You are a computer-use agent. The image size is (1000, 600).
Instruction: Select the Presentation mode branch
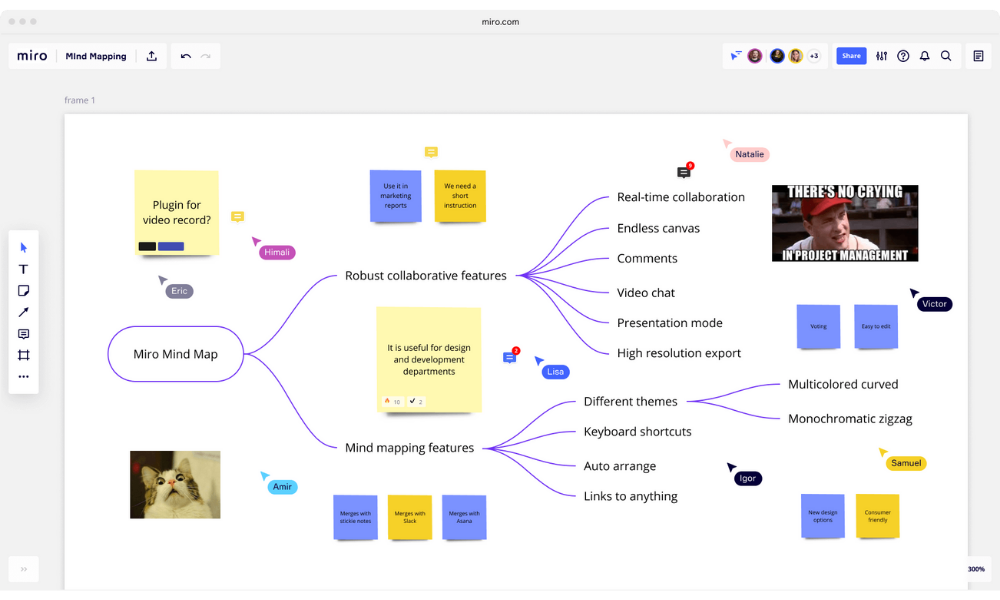click(x=670, y=323)
